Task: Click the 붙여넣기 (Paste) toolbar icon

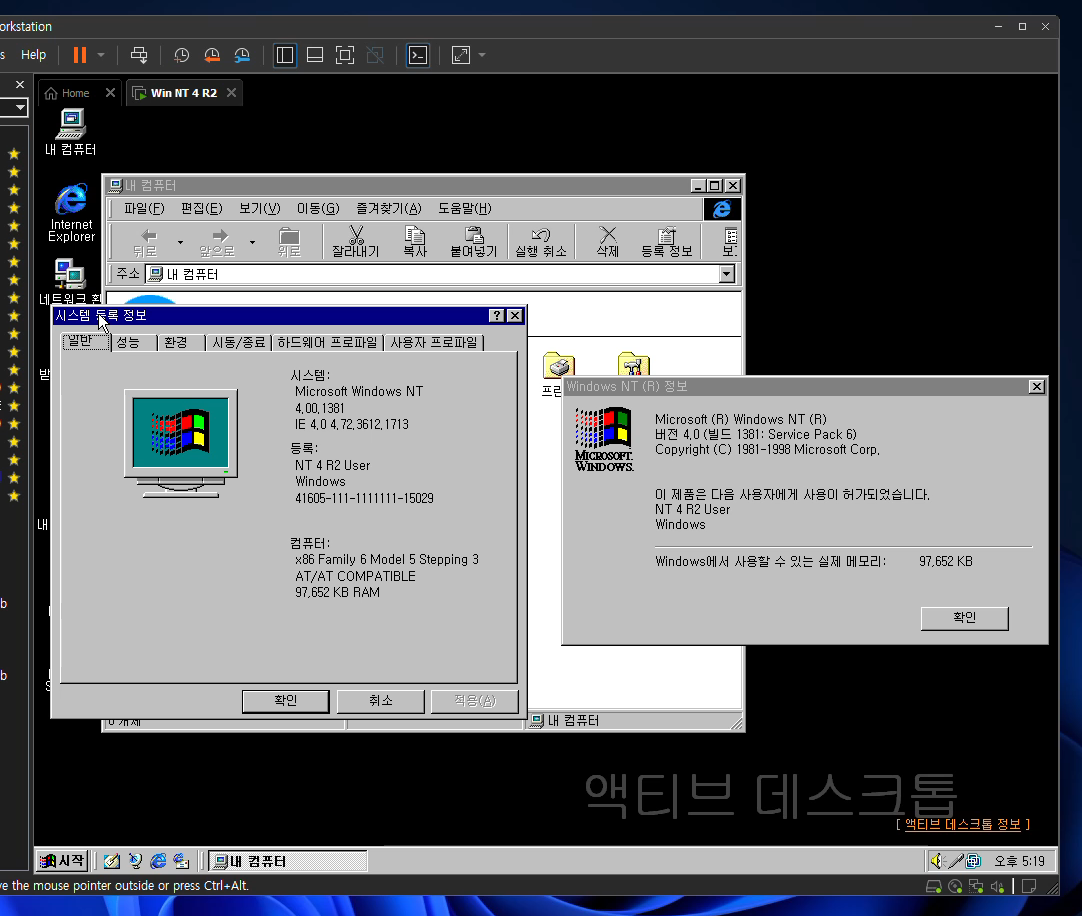Action: [x=473, y=242]
